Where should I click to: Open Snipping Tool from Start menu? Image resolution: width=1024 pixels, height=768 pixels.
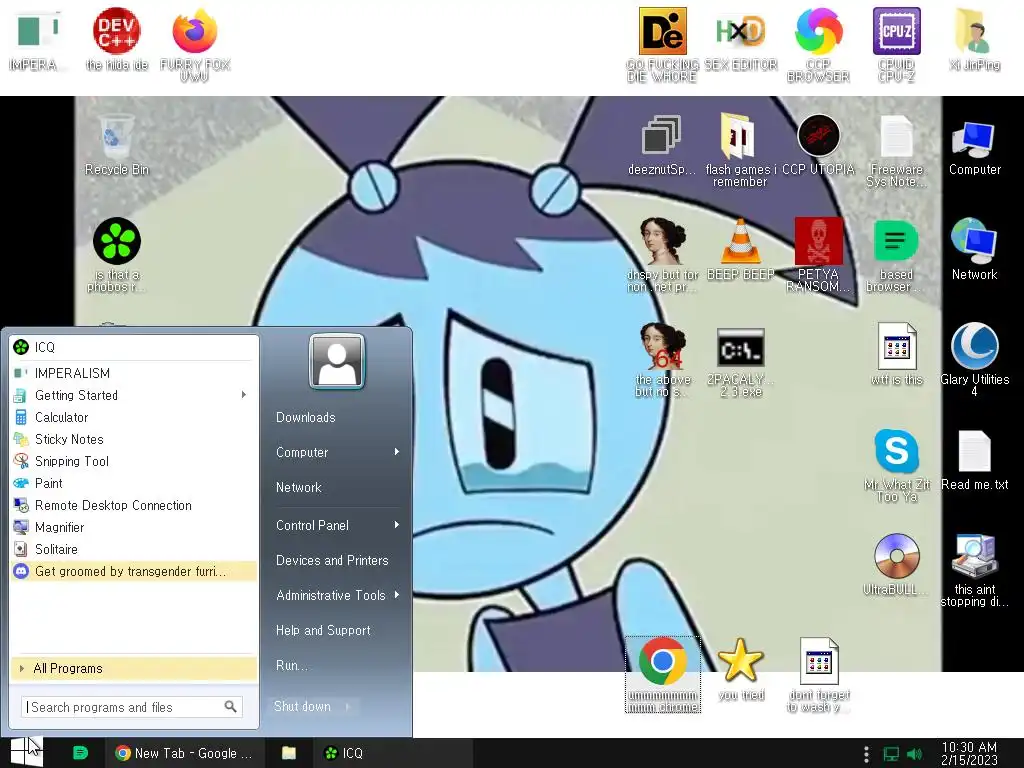click(x=134, y=462)
